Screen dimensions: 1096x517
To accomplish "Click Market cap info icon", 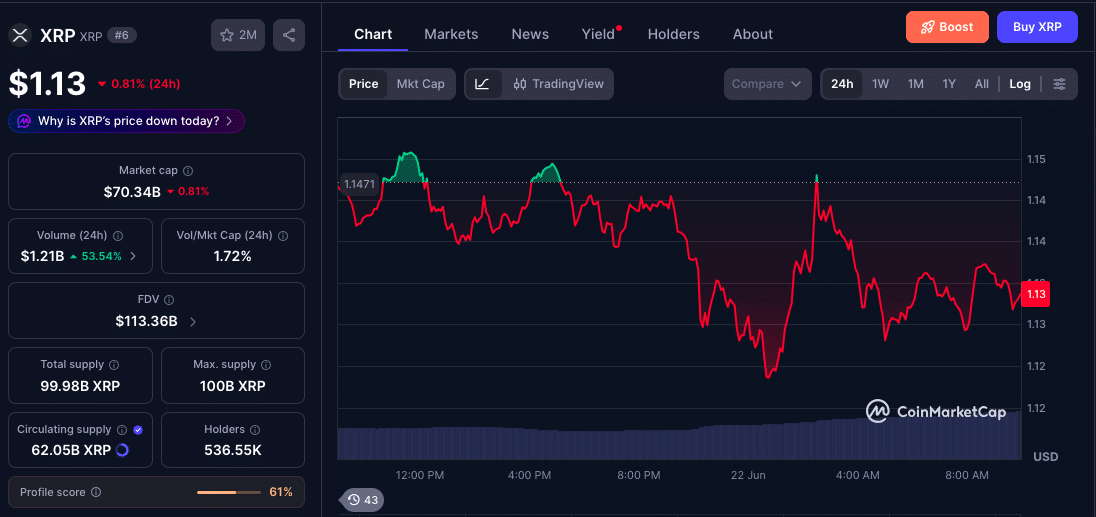I will click(x=188, y=170).
